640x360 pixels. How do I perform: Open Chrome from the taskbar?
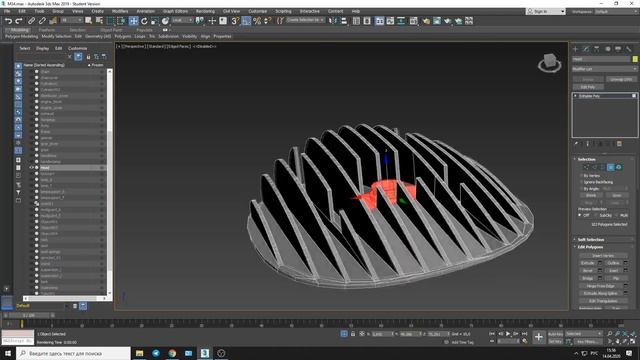[172, 353]
